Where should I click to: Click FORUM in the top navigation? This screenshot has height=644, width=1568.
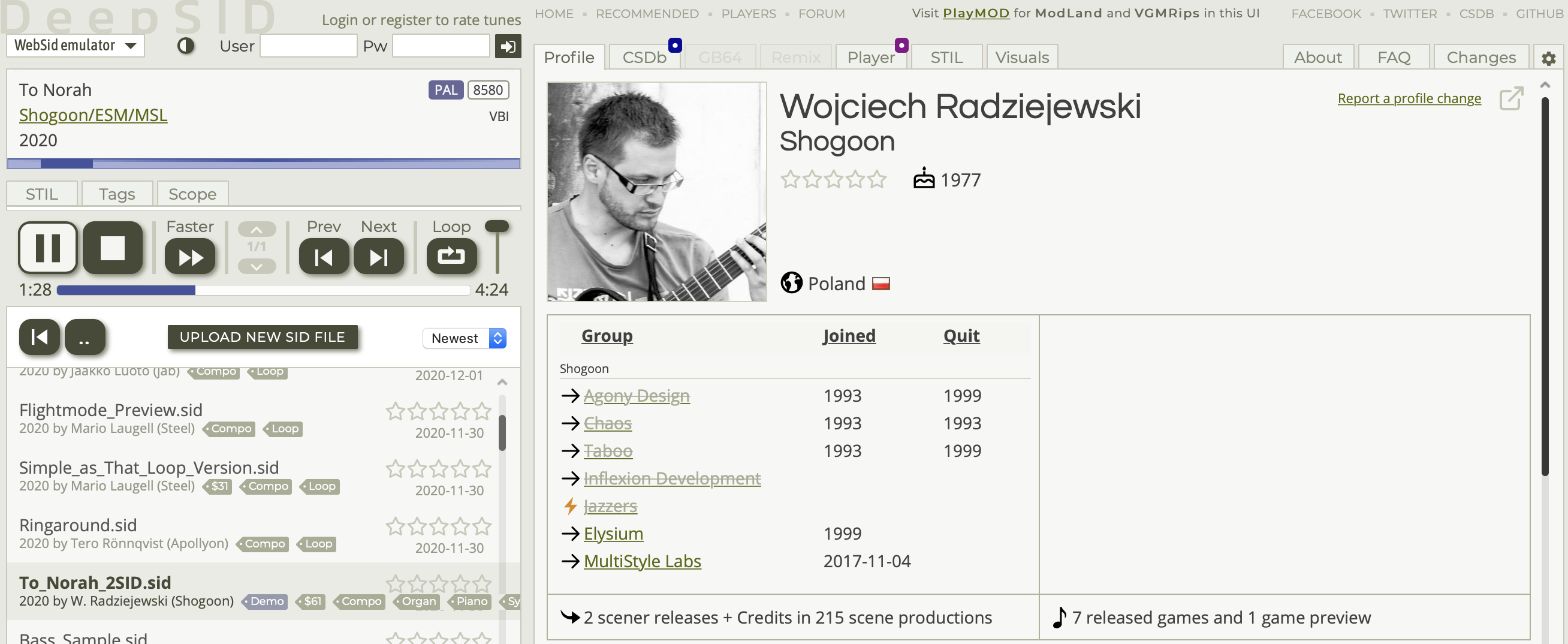pyautogui.click(x=821, y=13)
